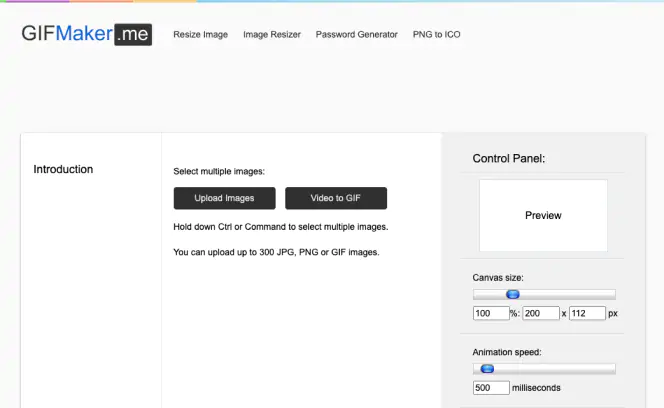Focus the canvas height field showing 112
The height and width of the screenshot is (408, 664).
click(587, 313)
